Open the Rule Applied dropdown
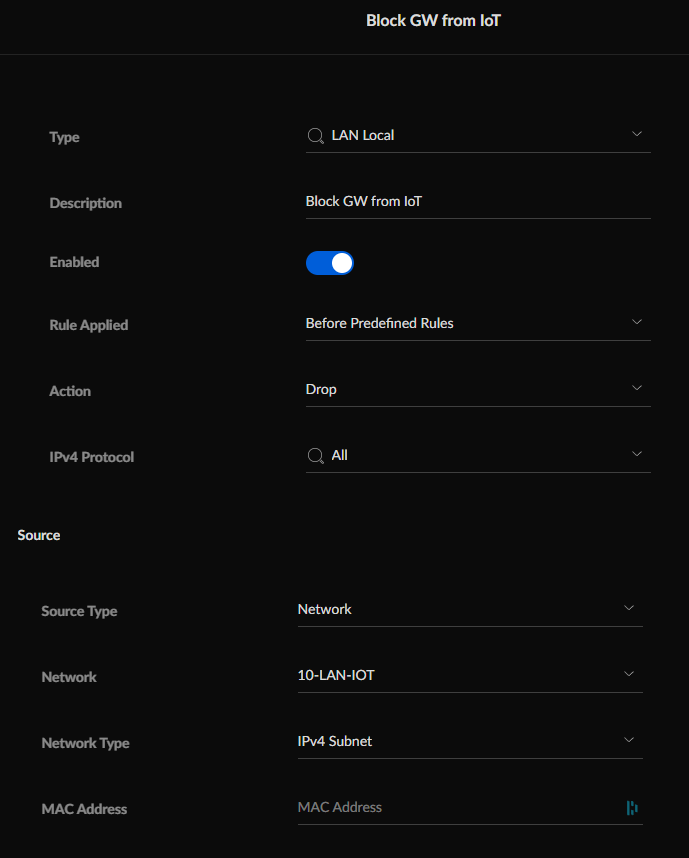Image resolution: width=689 pixels, height=858 pixels. pos(478,323)
